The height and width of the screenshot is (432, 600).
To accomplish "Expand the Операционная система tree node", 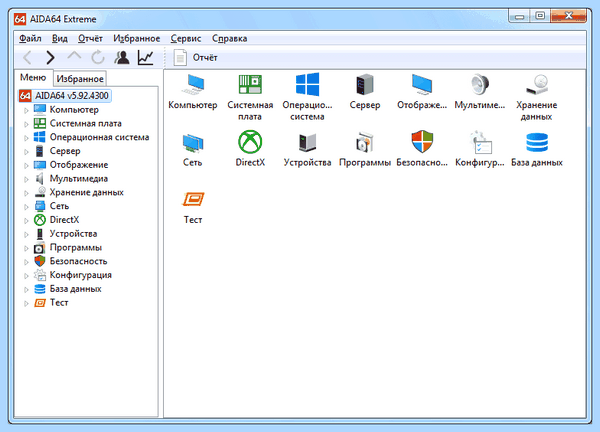I will click(x=26, y=138).
